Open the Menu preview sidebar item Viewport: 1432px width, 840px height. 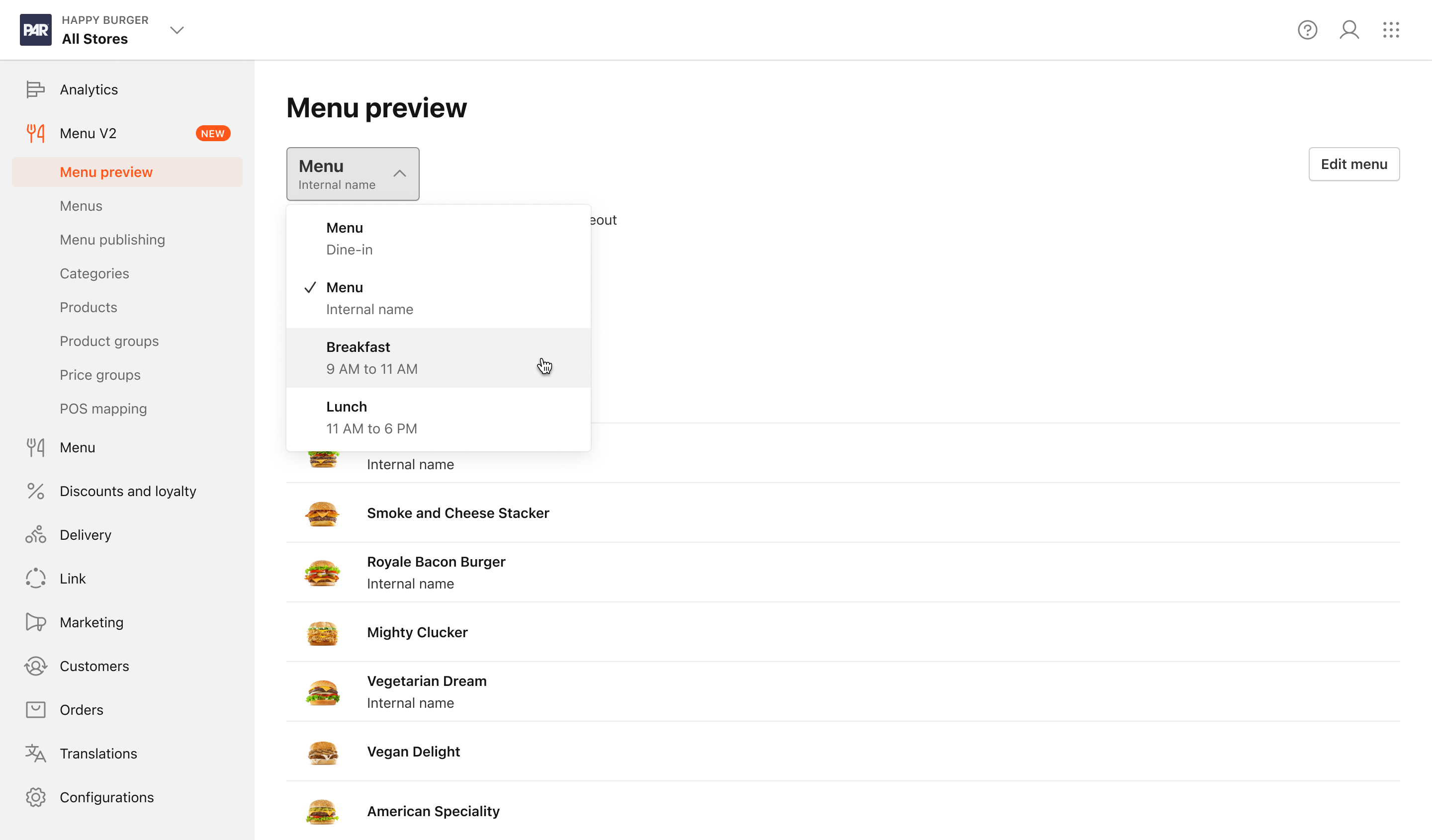127,172
